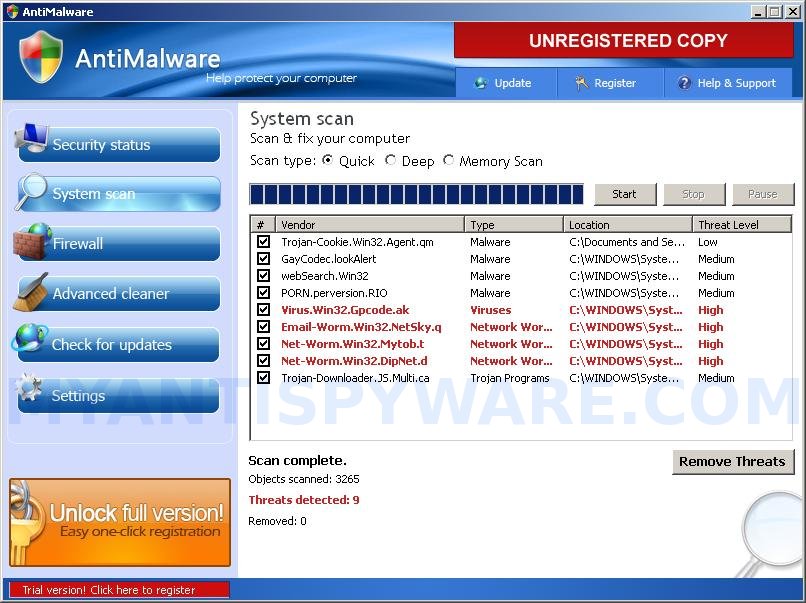Sort by the # column header
The width and height of the screenshot is (806, 603).
click(263, 225)
